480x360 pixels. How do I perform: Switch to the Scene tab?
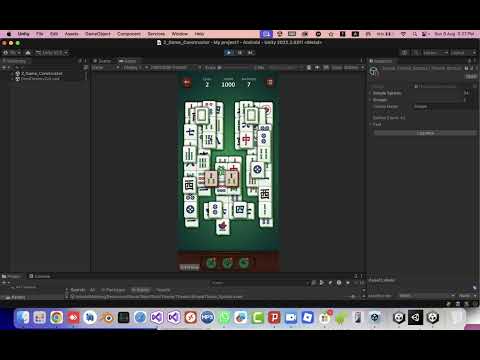pos(102,61)
